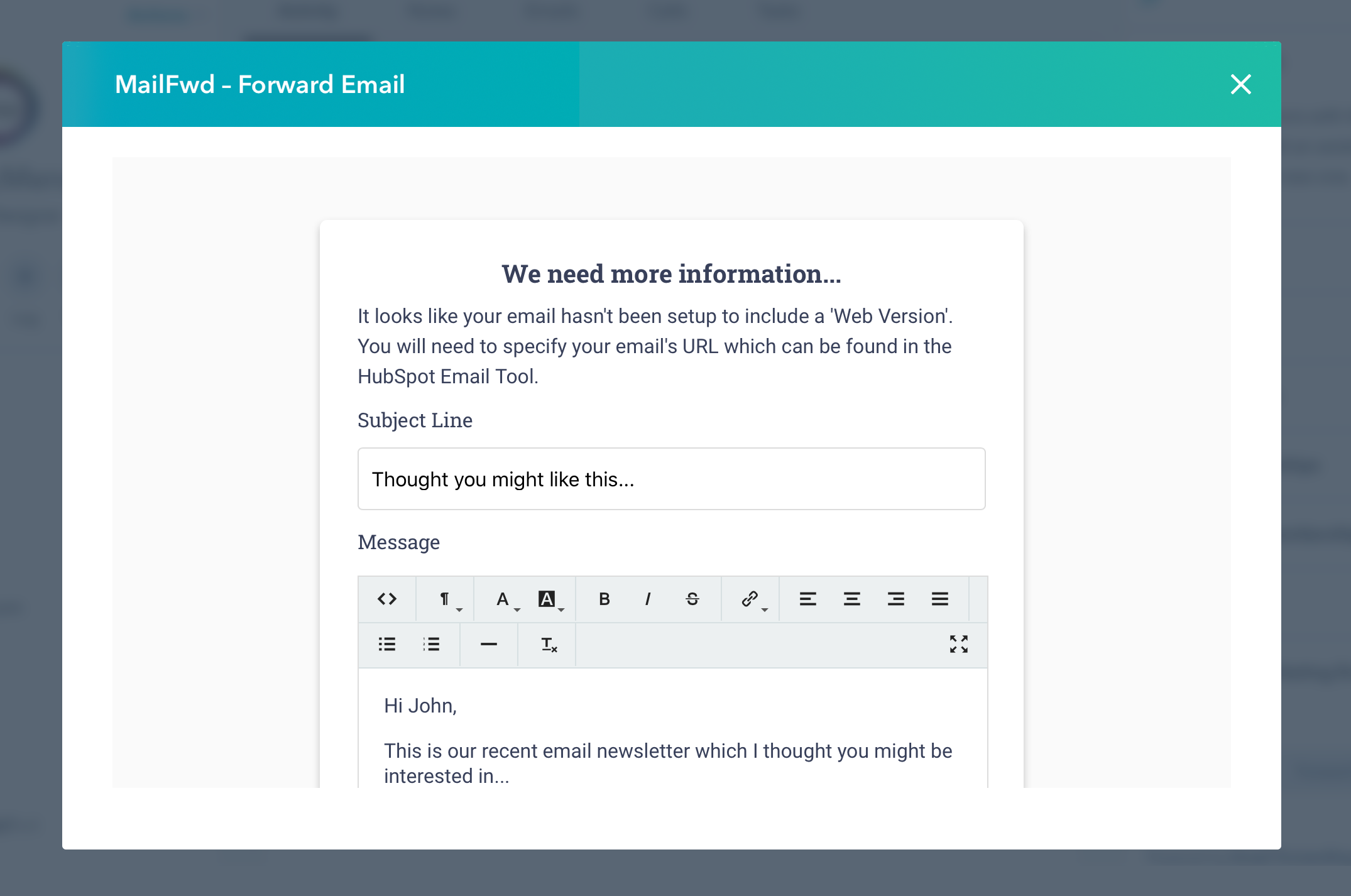The height and width of the screenshot is (896, 1351).
Task: Click the 'Hi John,' greeting text
Action: pos(420,706)
